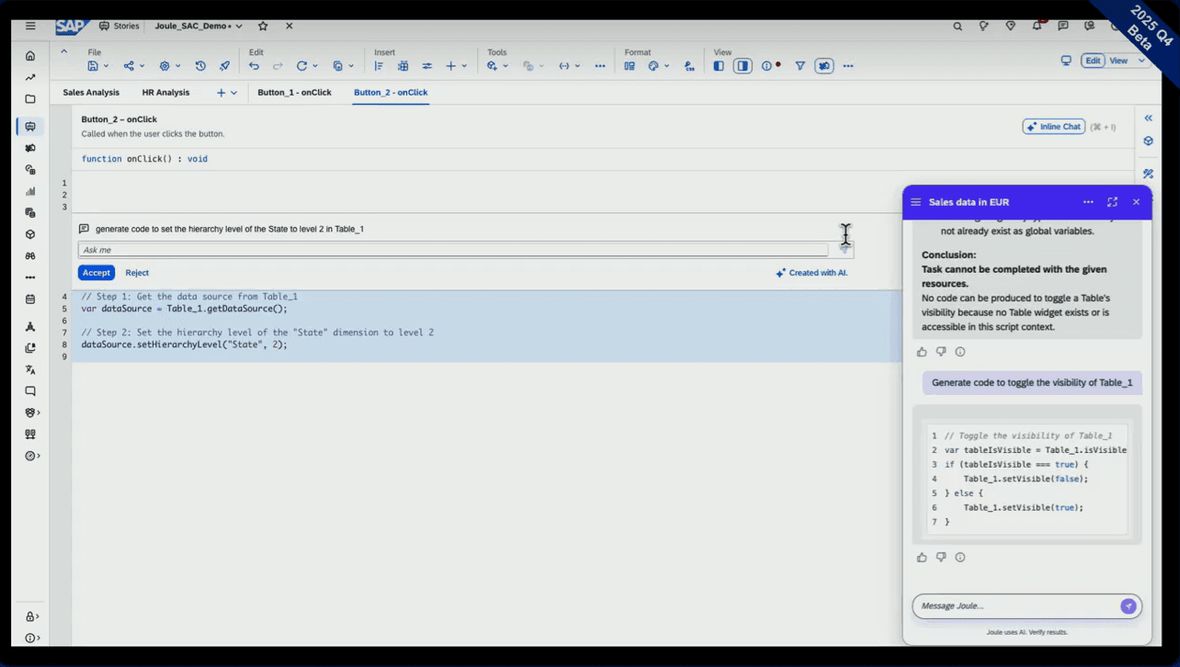Switch to Edit mode
Screen dimensions: 1180x667
[1093, 60]
